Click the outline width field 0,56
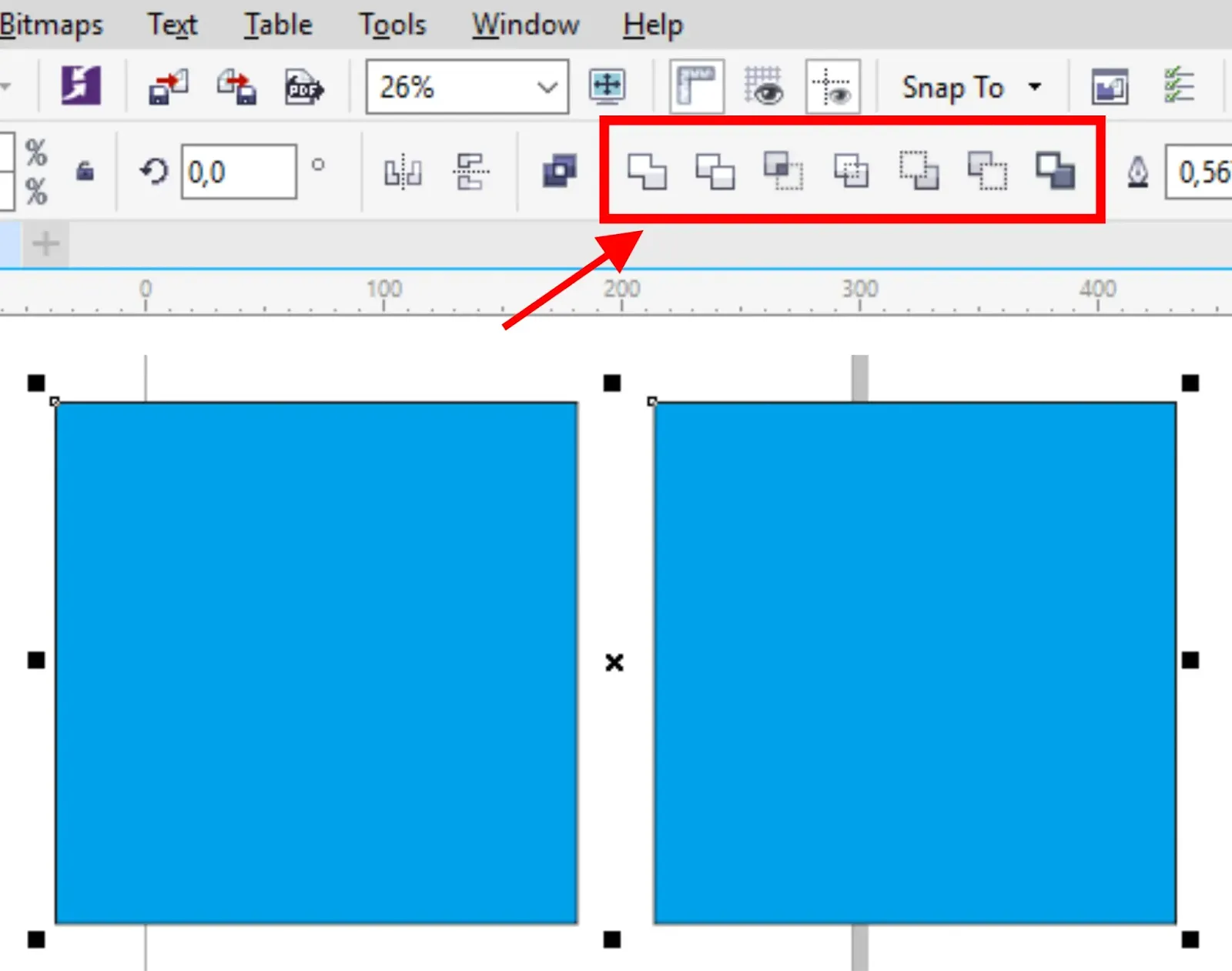Screen dimensions: 1232x971 point(1199,172)
